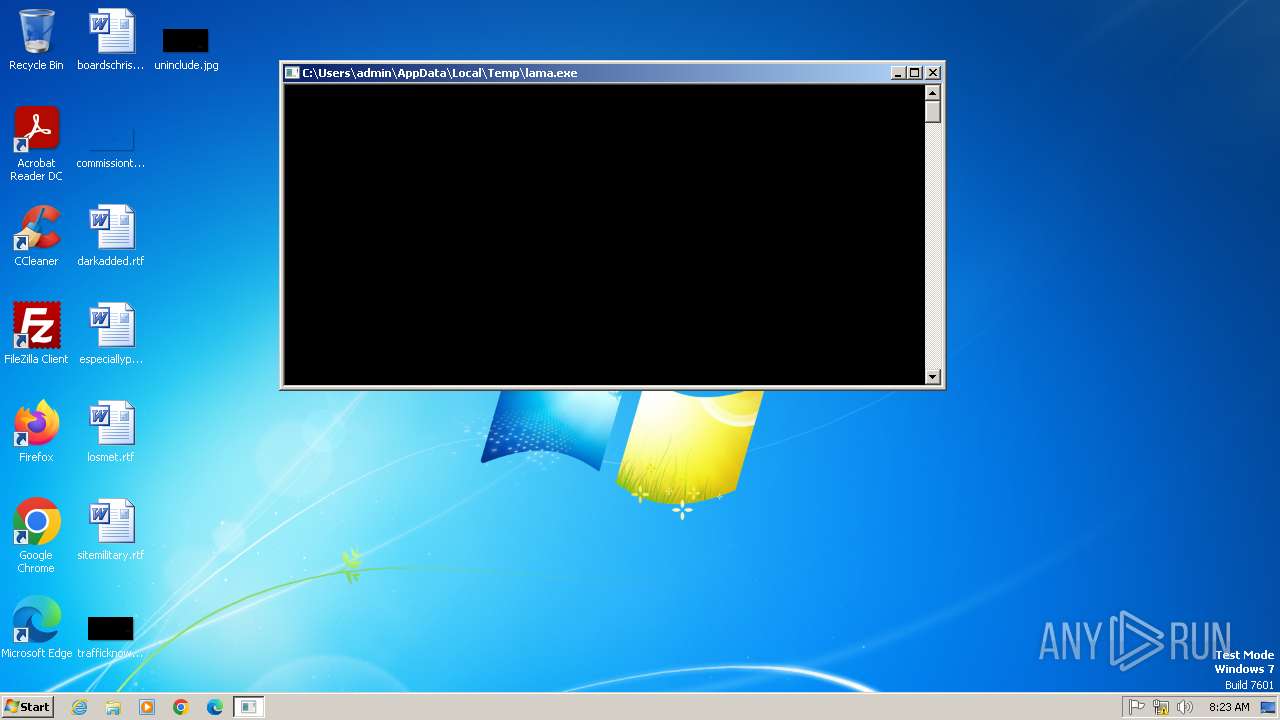
Task: Click console scrollbar up arrow
Action: coord(933,92)
